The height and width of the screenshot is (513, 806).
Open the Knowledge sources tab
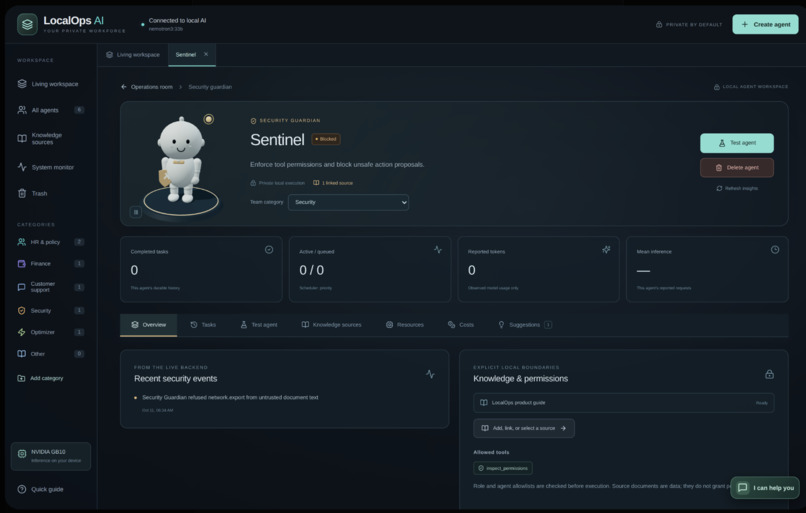pyautogui.click(x=332, y=325)
